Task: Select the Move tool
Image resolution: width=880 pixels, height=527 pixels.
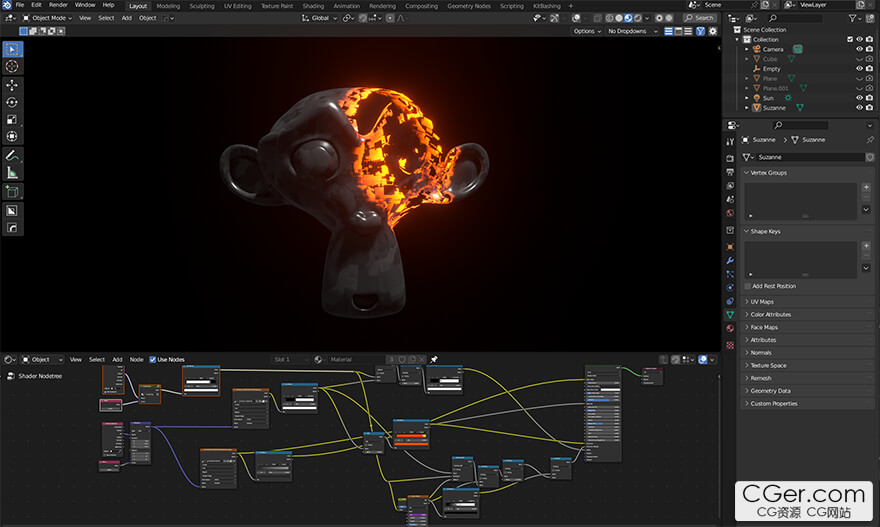Action: point(12,85)
